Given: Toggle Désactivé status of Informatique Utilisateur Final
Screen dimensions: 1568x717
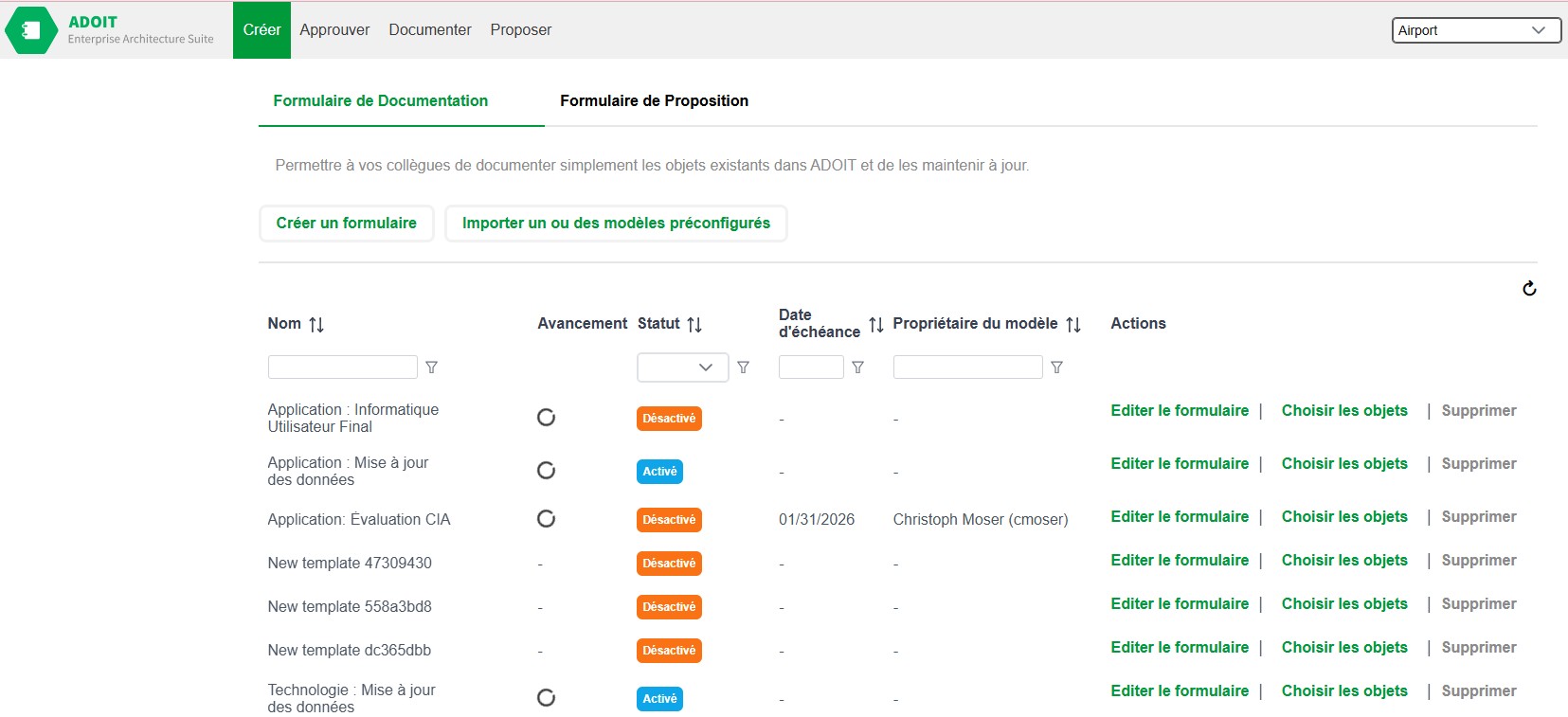Looking at the screenshot, I should pos(669,419).
